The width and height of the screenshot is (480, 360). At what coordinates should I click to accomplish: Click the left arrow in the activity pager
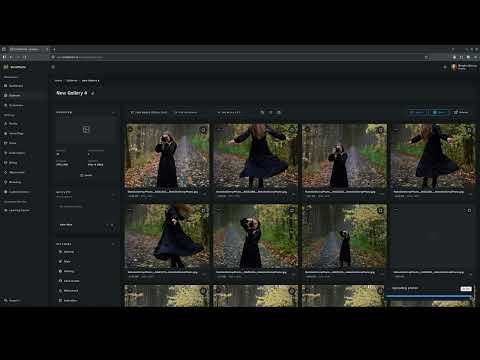[x=107, y=225]
